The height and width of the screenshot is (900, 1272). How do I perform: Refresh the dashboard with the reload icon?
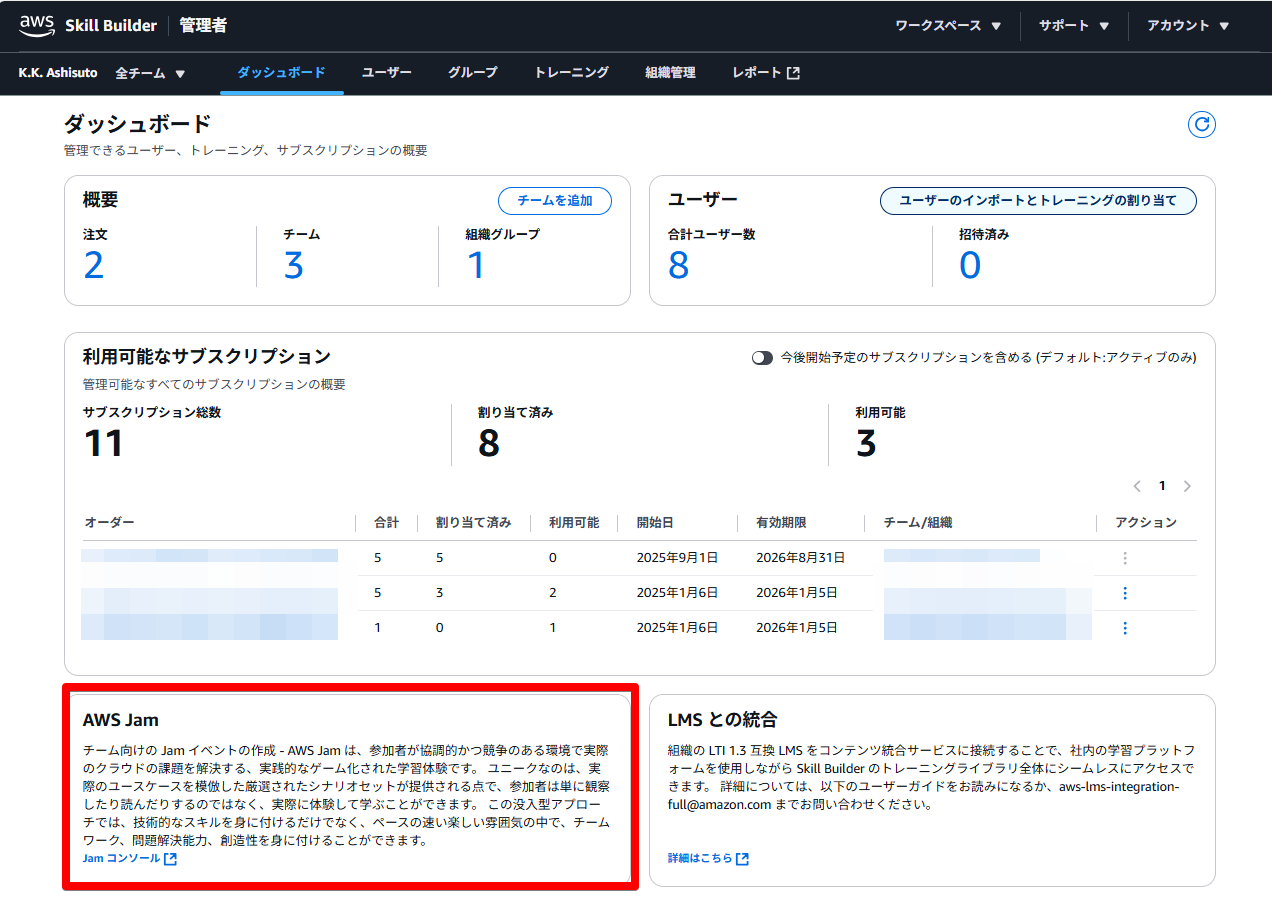tap(1201, 125)
